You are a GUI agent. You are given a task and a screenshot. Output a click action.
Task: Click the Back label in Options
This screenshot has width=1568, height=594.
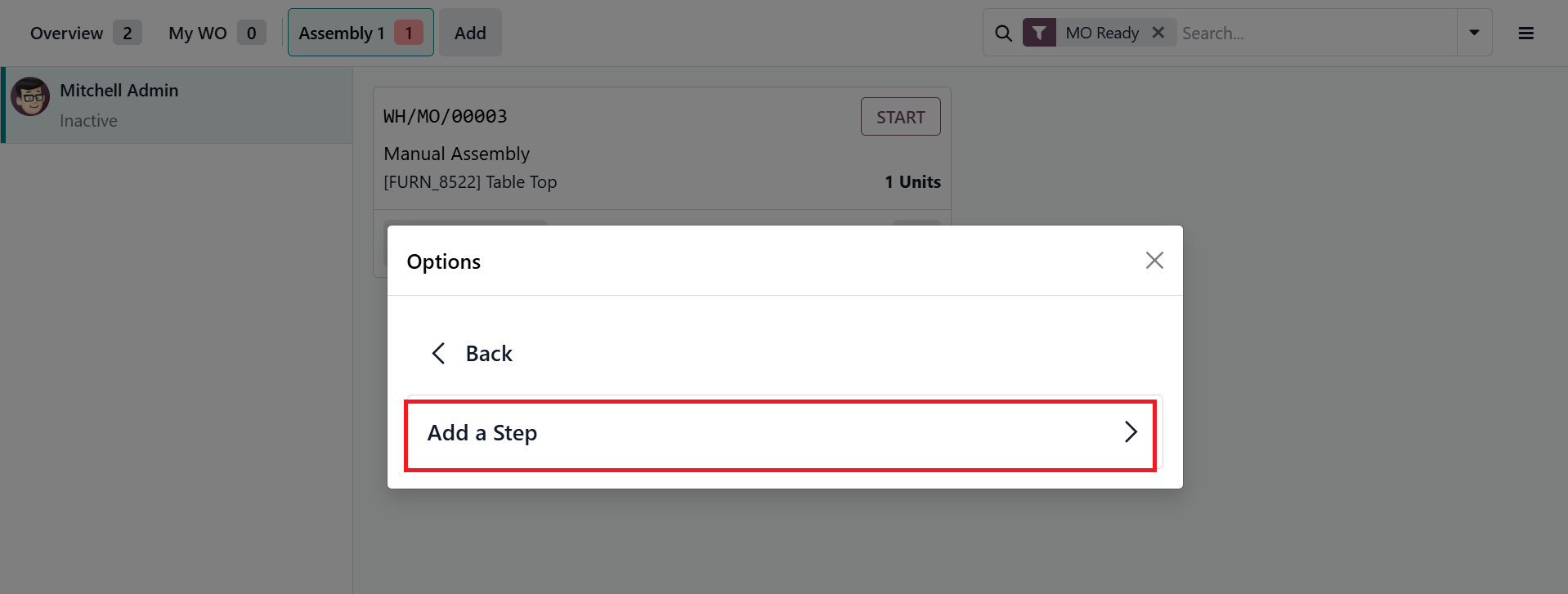(x=489, y=354)
